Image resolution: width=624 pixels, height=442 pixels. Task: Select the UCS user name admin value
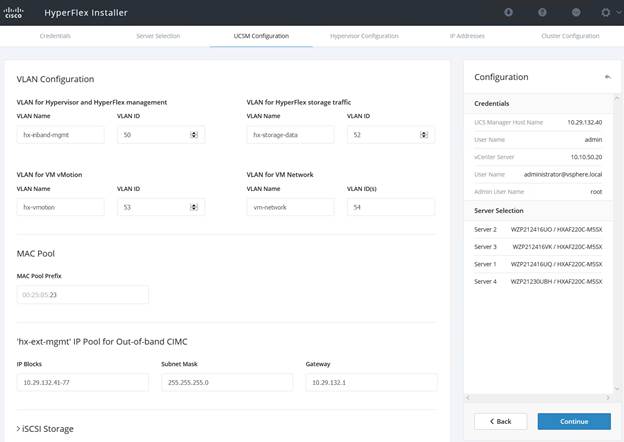(x=593, y=140)
